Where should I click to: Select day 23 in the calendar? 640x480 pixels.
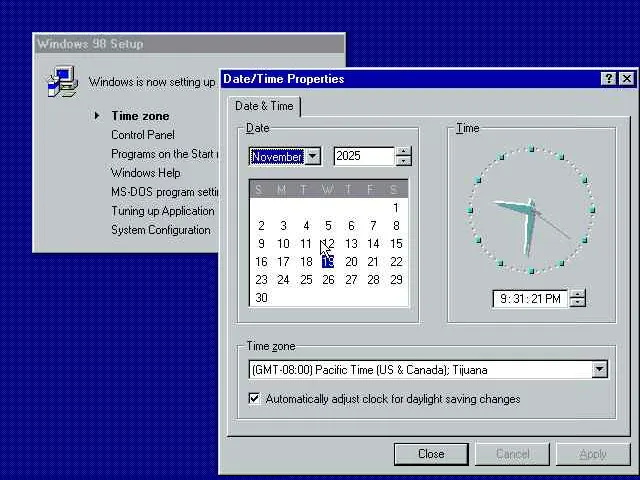coord(261,280)
